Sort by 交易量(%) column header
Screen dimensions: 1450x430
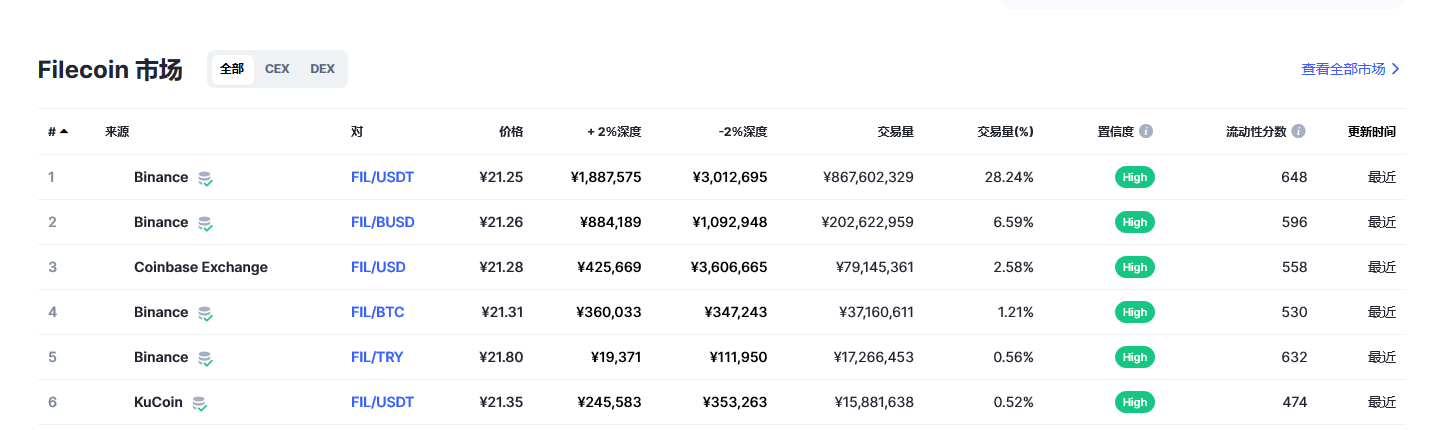1005,131
